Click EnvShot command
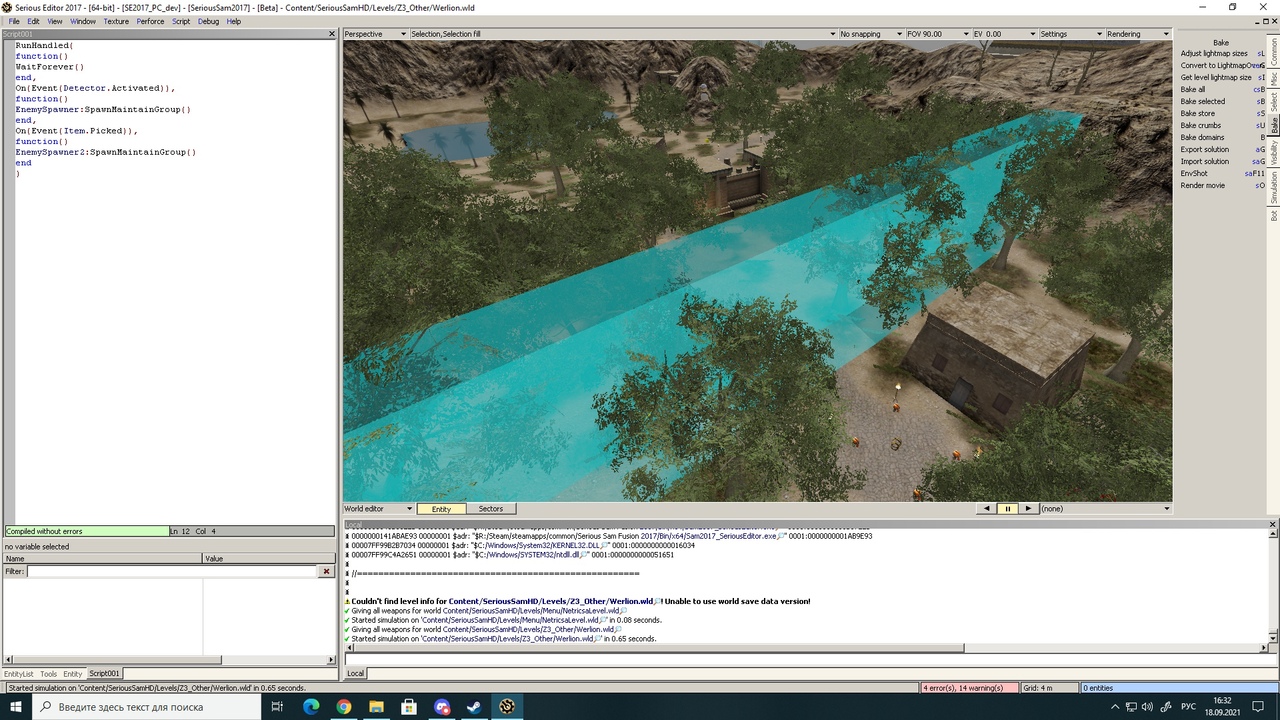1280x720 pixels. pyautogui.click(x=1222, y=174)
